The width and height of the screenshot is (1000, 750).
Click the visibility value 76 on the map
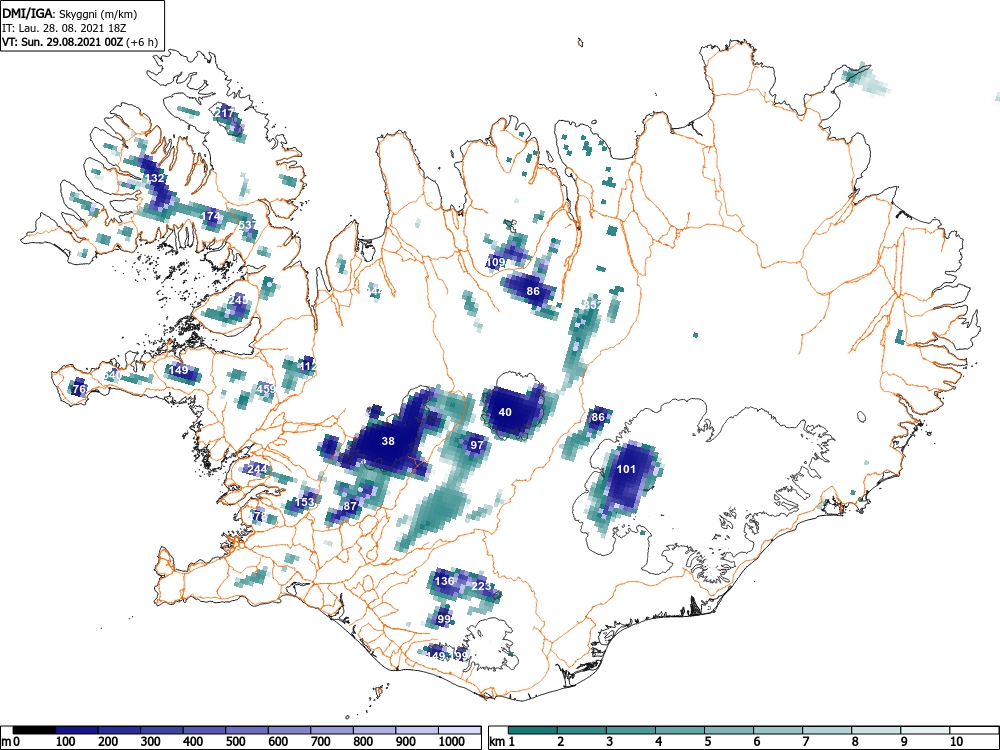click(x=79, y=388)
